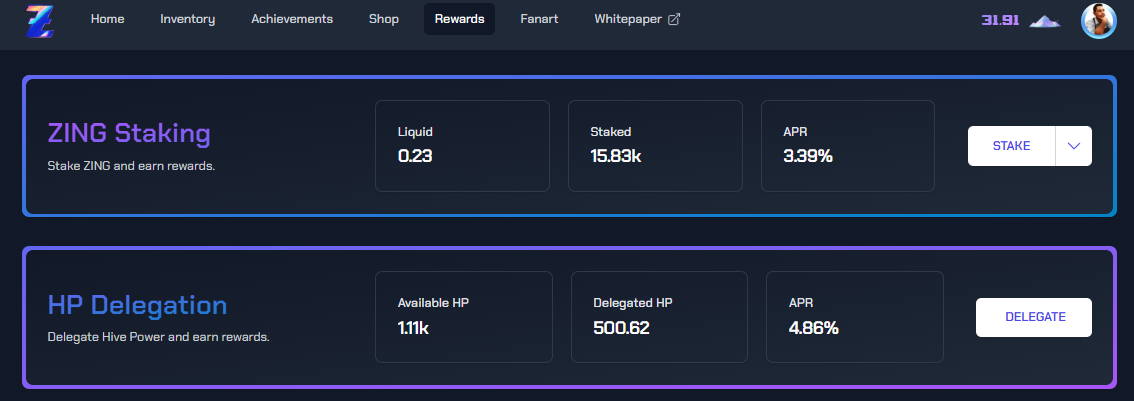Navigate to Fanart page

pos(540,20)
